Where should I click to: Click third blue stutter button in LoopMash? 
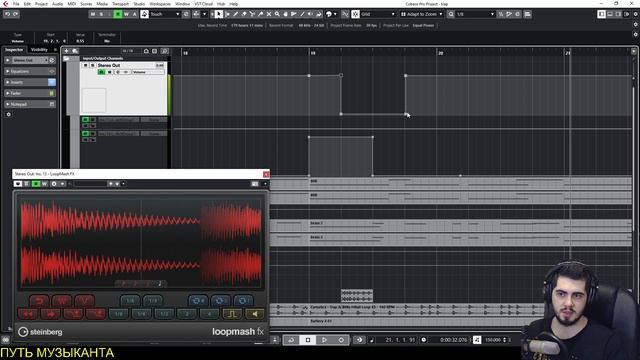coord(243,301)
